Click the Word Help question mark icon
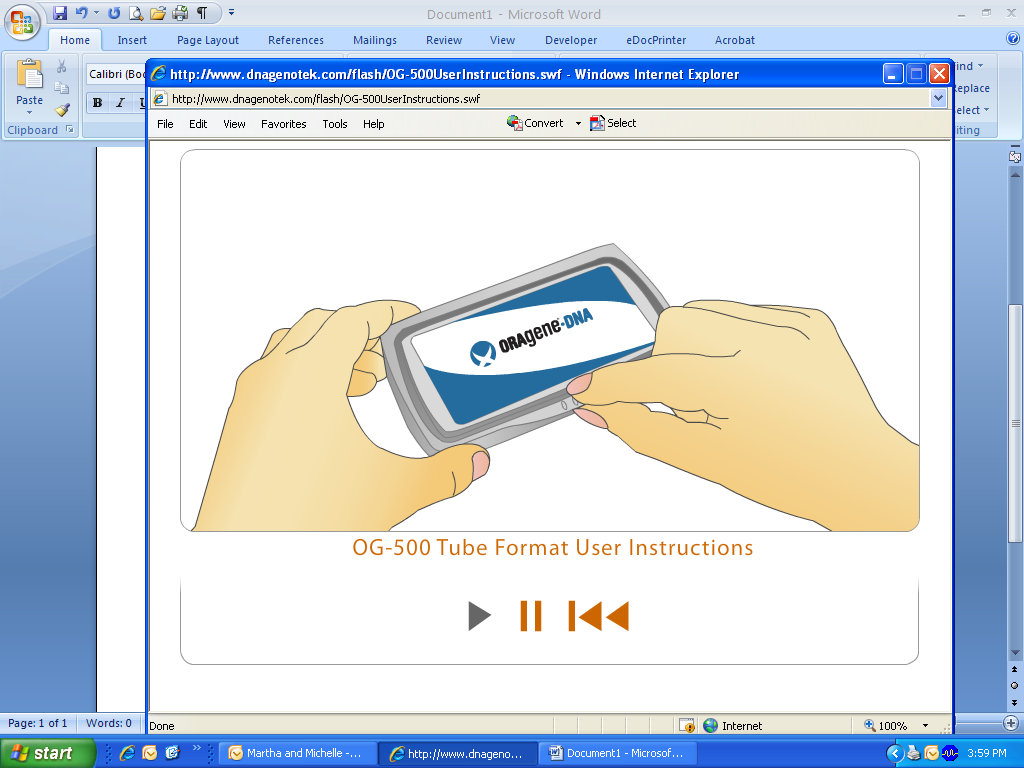1024x768 pixels. [1013, 39]
